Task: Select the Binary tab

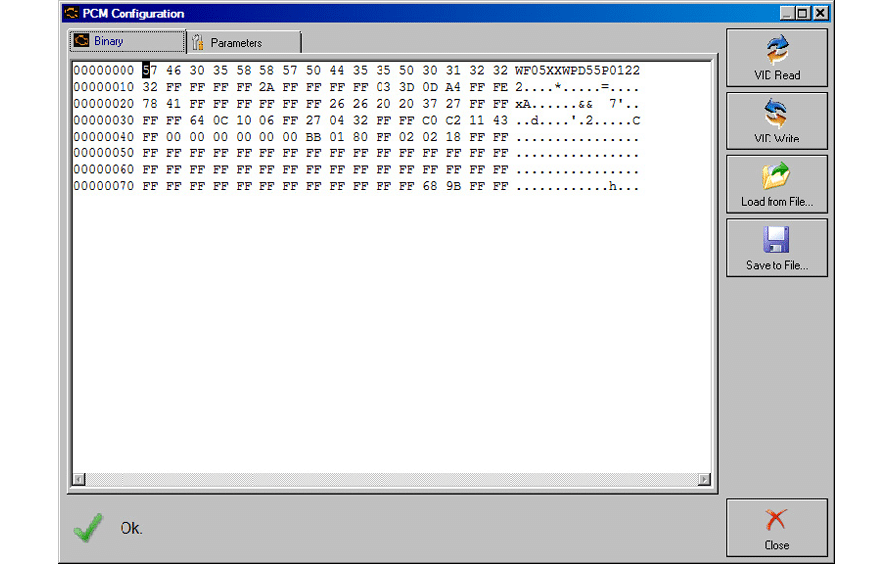Action: click(127, 41)
